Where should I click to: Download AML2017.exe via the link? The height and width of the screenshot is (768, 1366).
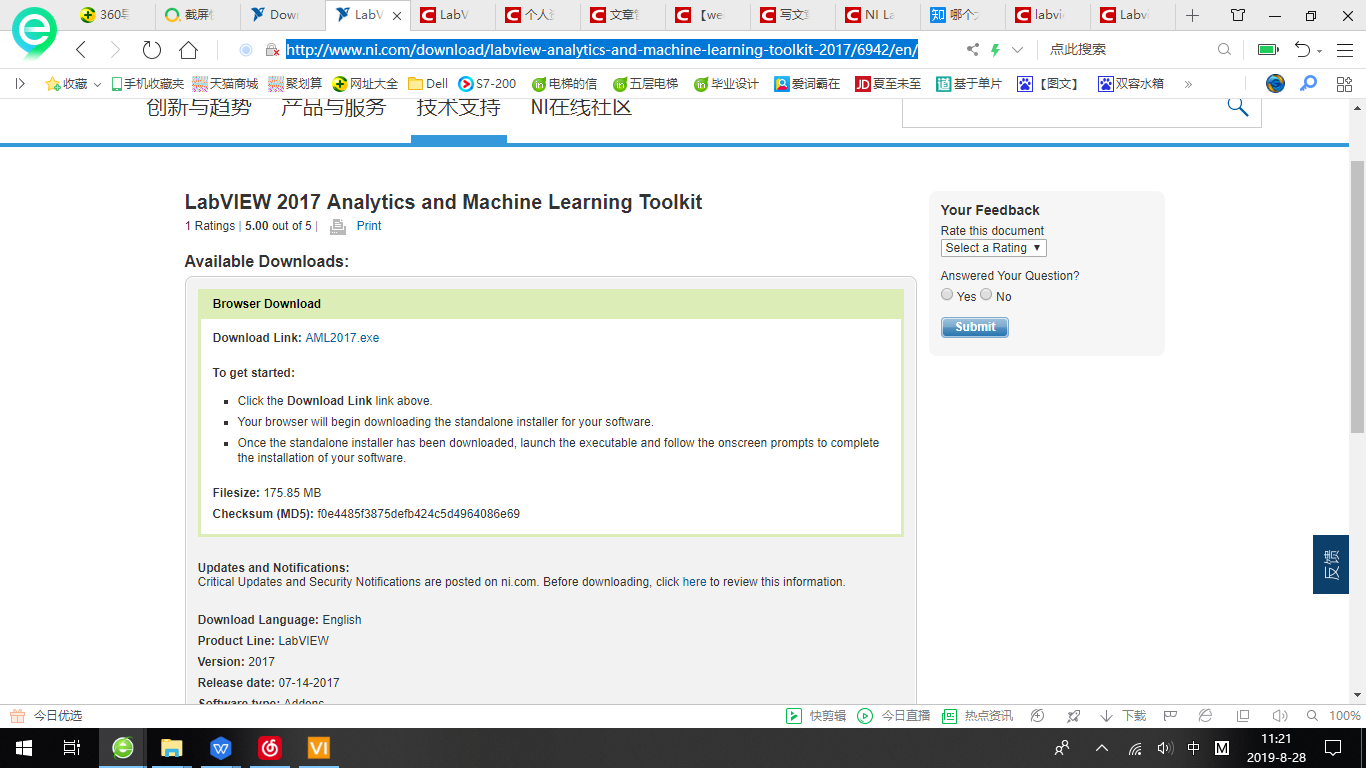(x=341, y=337)
